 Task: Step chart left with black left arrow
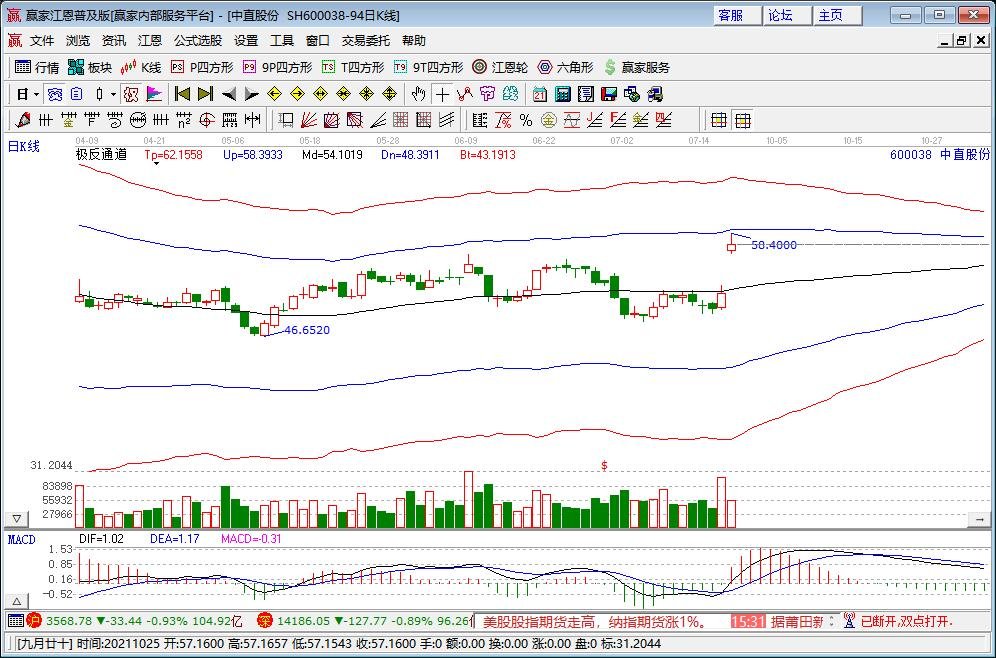pos(229,95)
